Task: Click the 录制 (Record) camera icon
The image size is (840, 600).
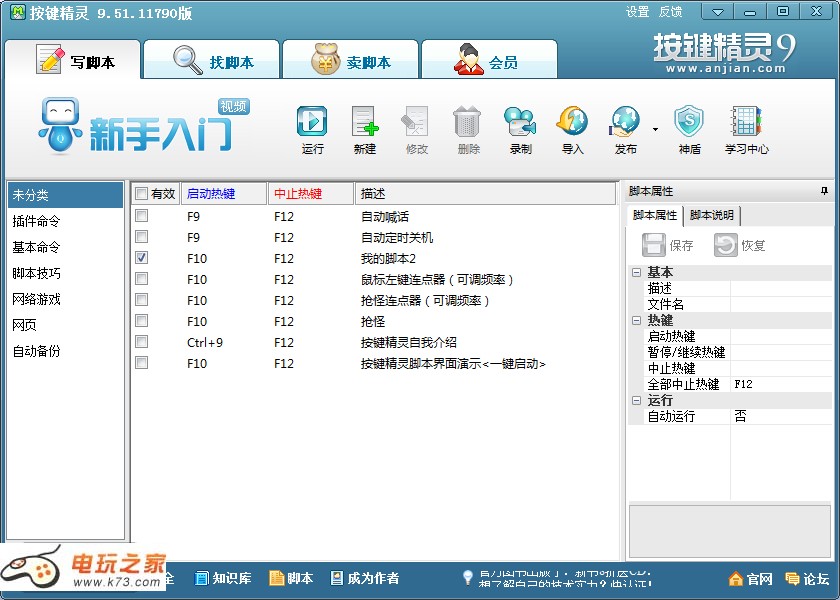Action: pos(520,123)
